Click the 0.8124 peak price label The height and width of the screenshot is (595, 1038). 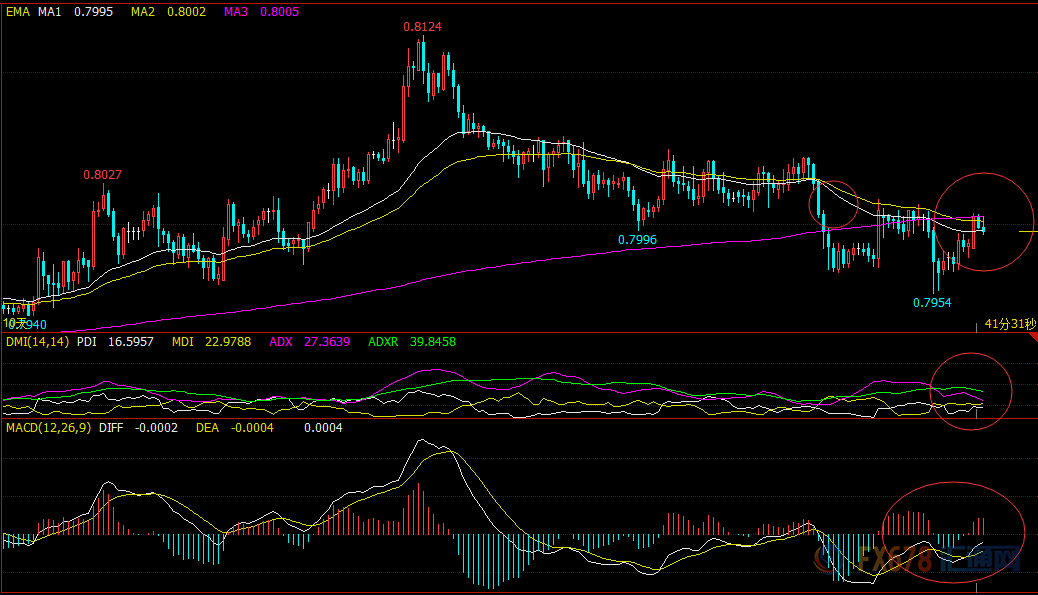(422, 27)
